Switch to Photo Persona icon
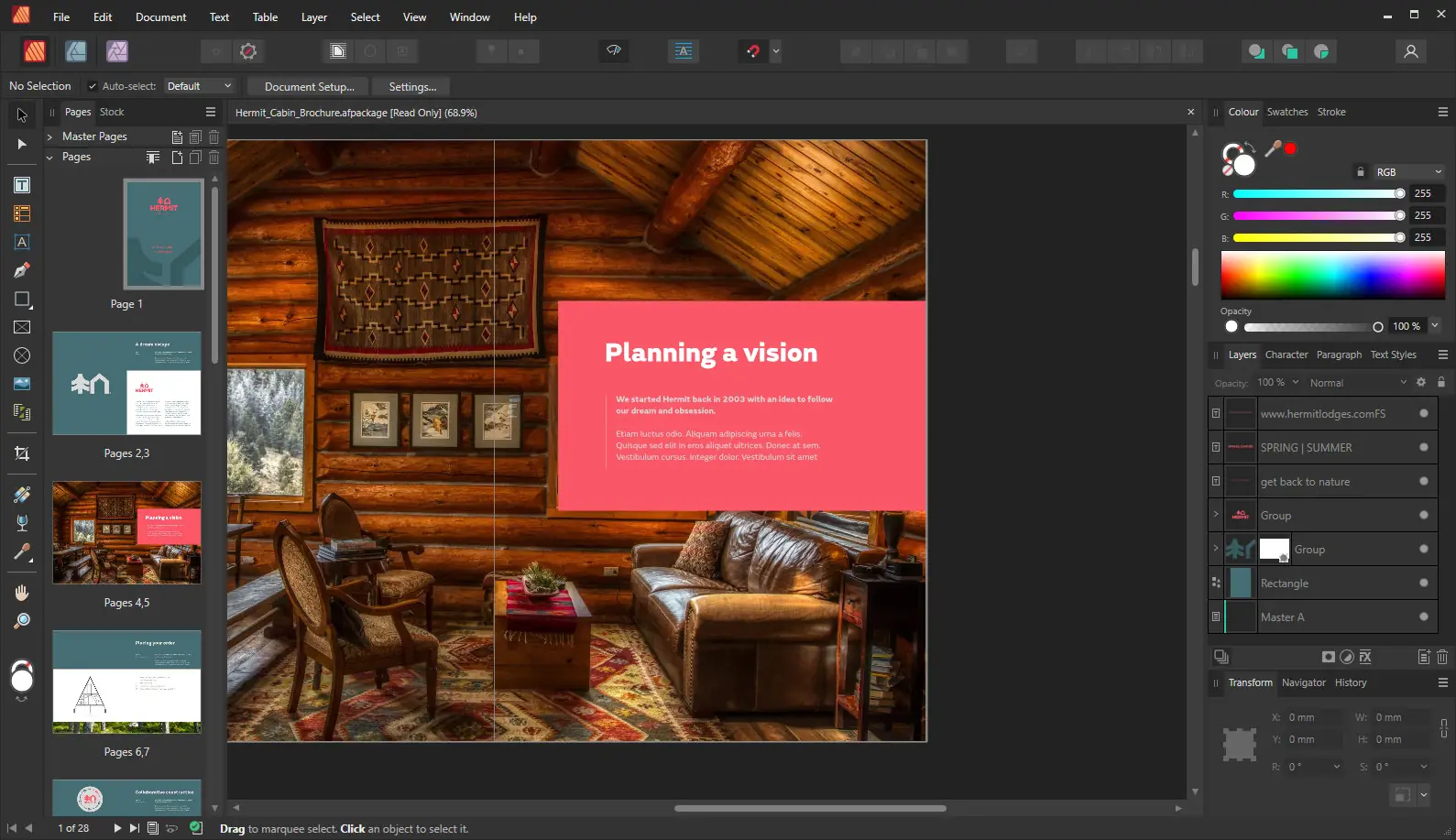 (x=117, y=51)
